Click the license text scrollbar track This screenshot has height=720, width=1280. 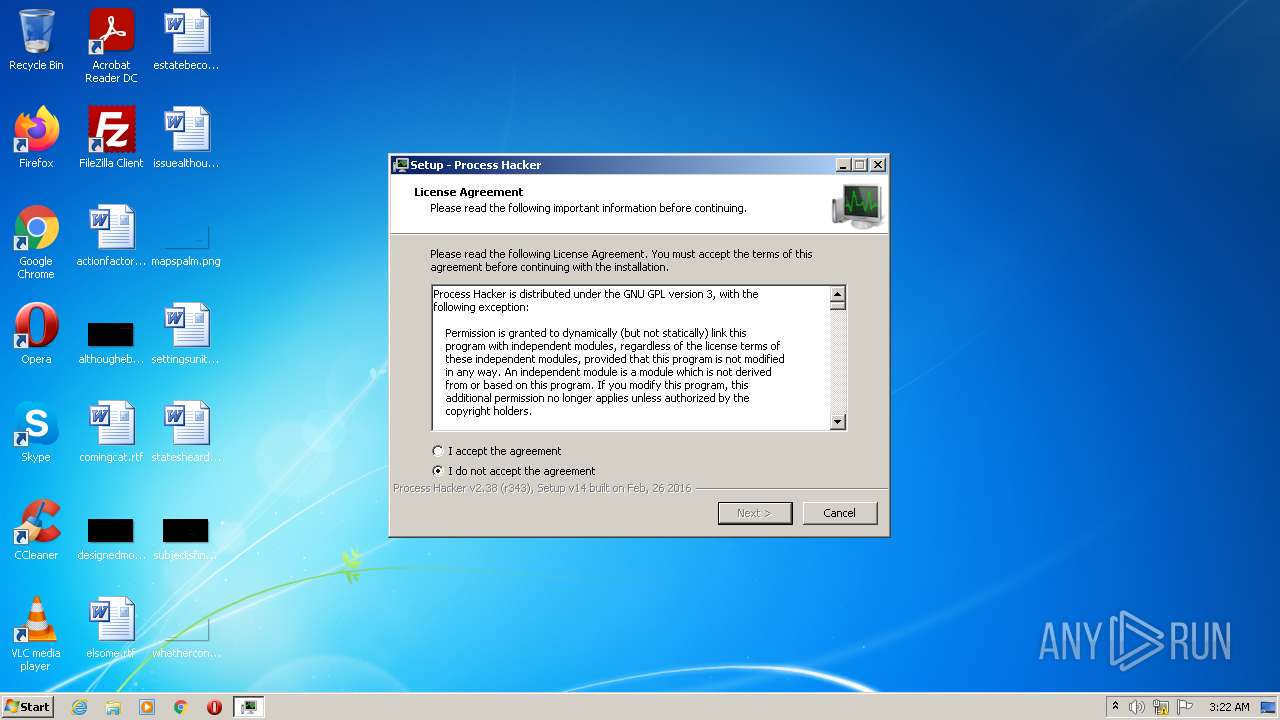pos(838,362)
